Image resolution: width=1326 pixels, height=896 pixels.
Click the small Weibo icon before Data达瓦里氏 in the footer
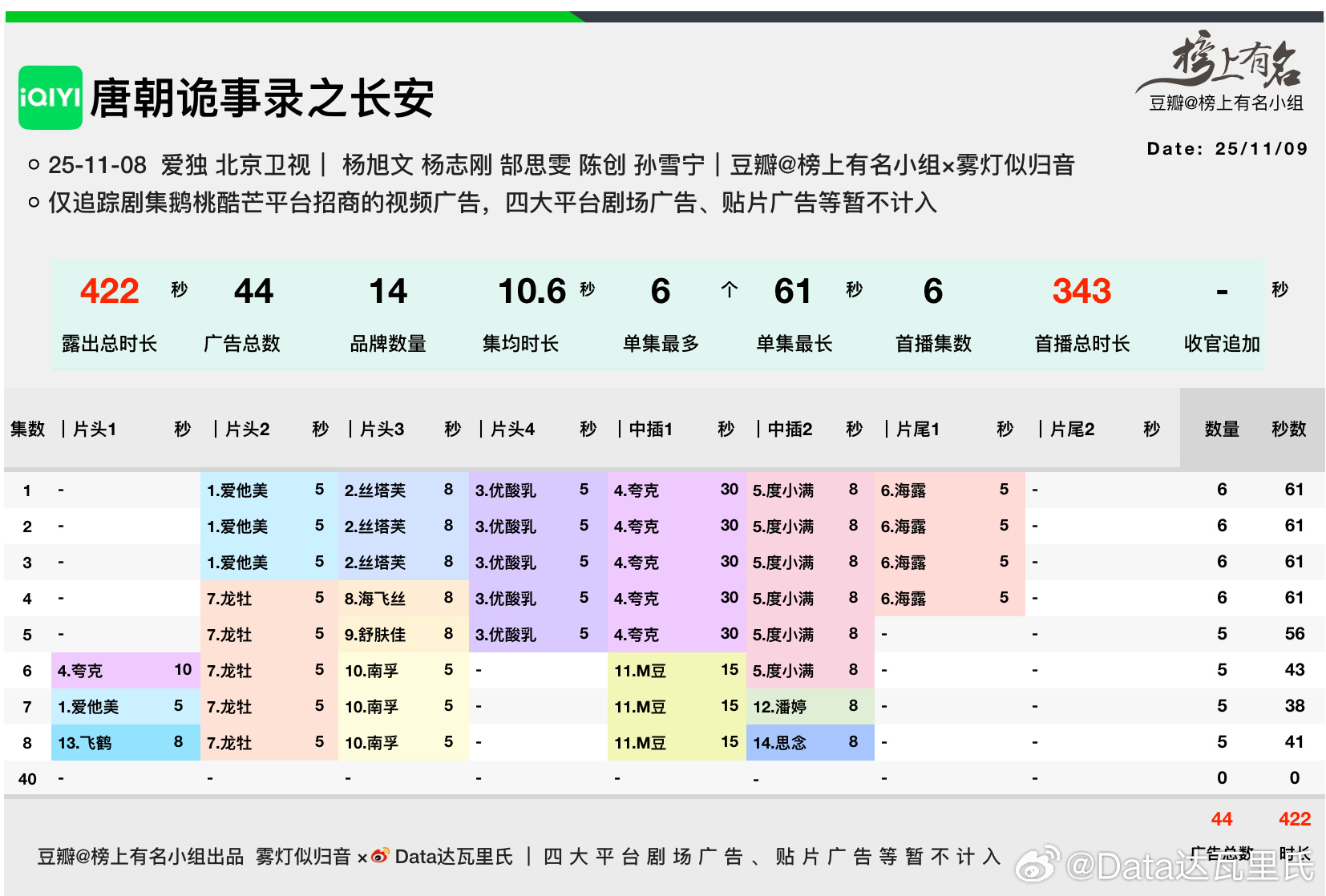[x=380, y=856]
